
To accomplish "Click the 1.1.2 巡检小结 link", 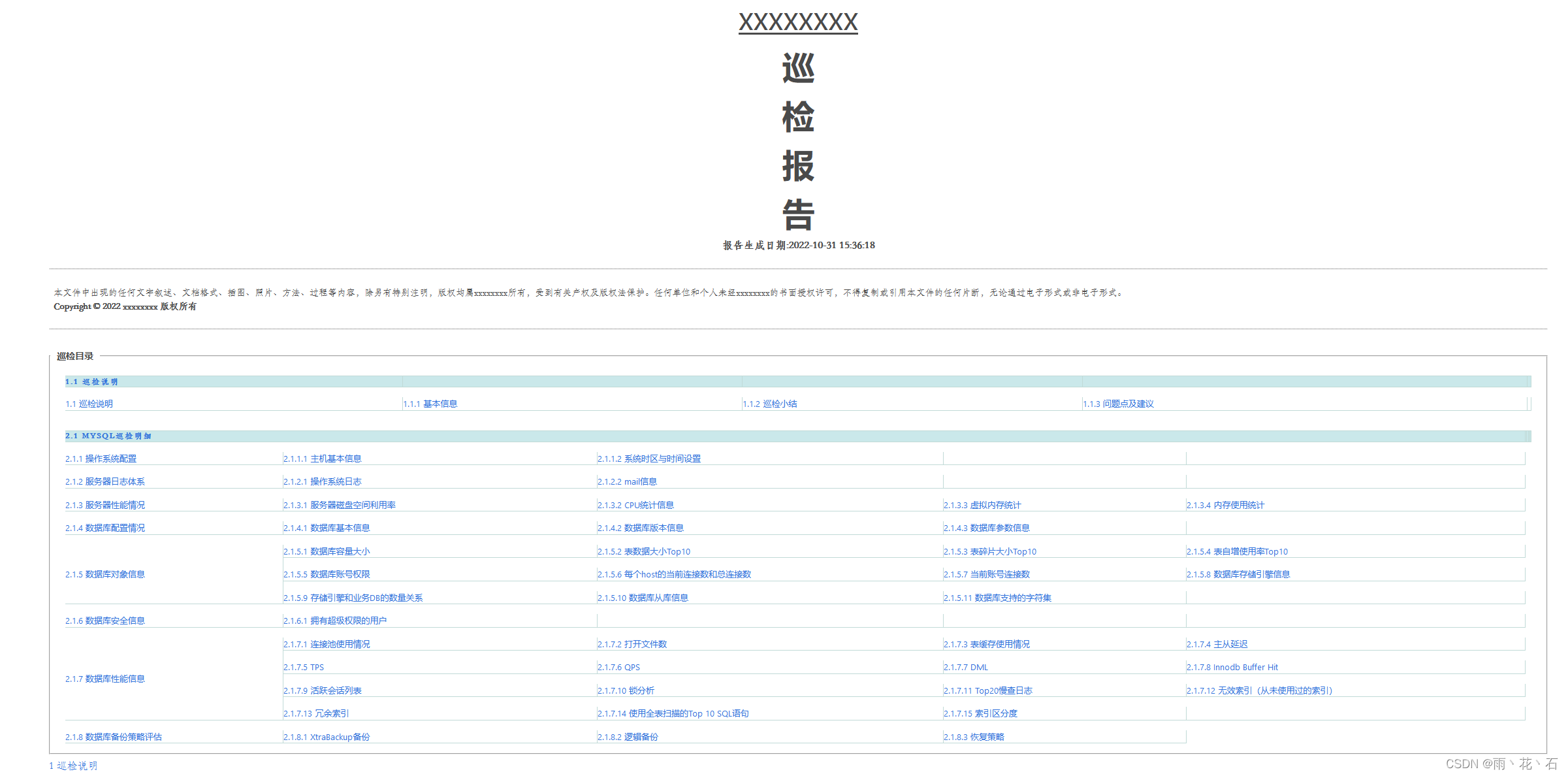I will 770,404.
